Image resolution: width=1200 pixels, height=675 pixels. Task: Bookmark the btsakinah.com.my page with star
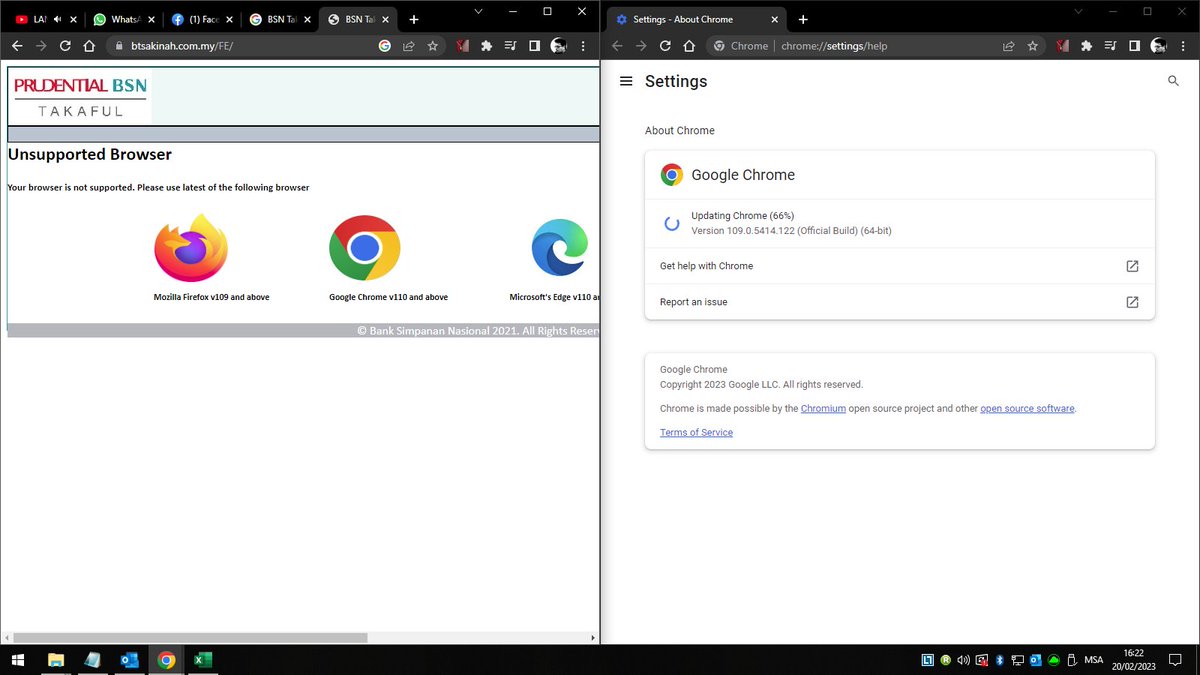point(433,46)
